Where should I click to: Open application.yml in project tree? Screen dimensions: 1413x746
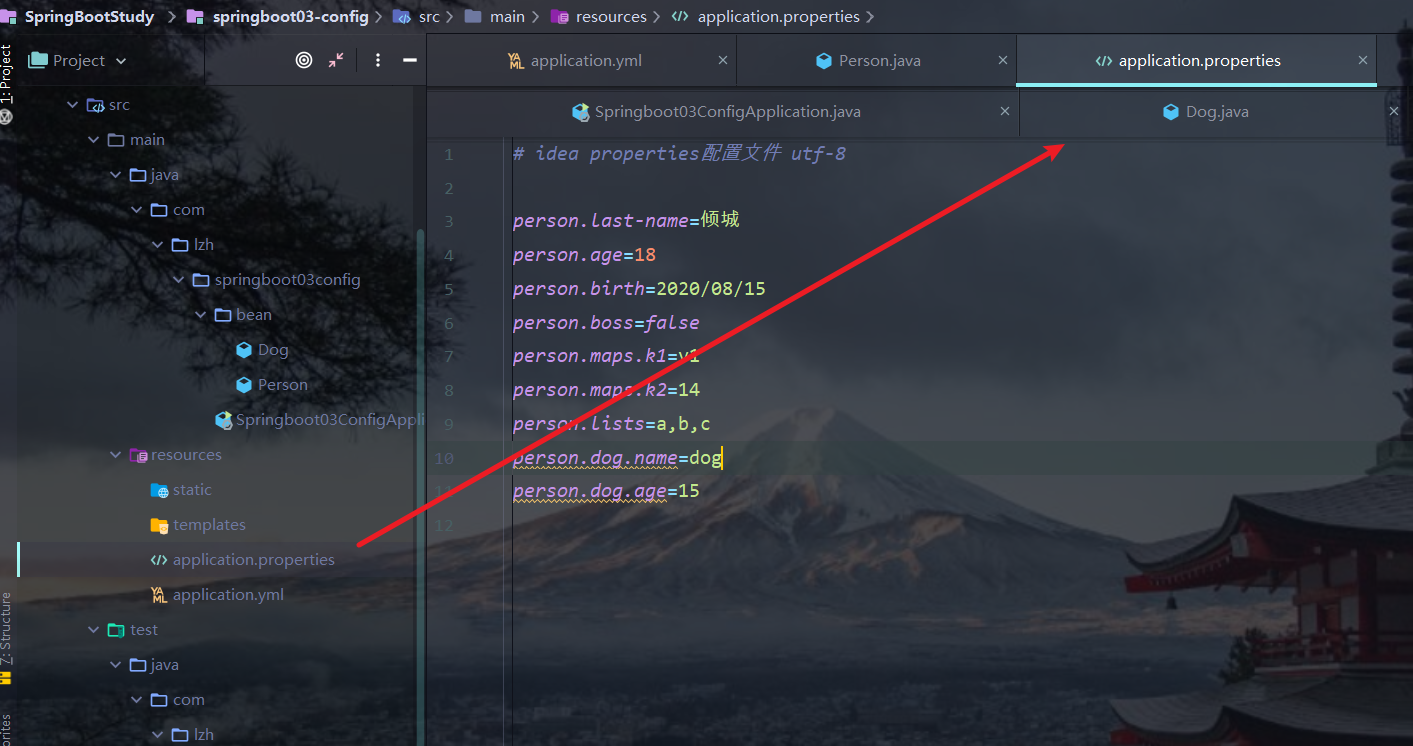click(228, 595)
